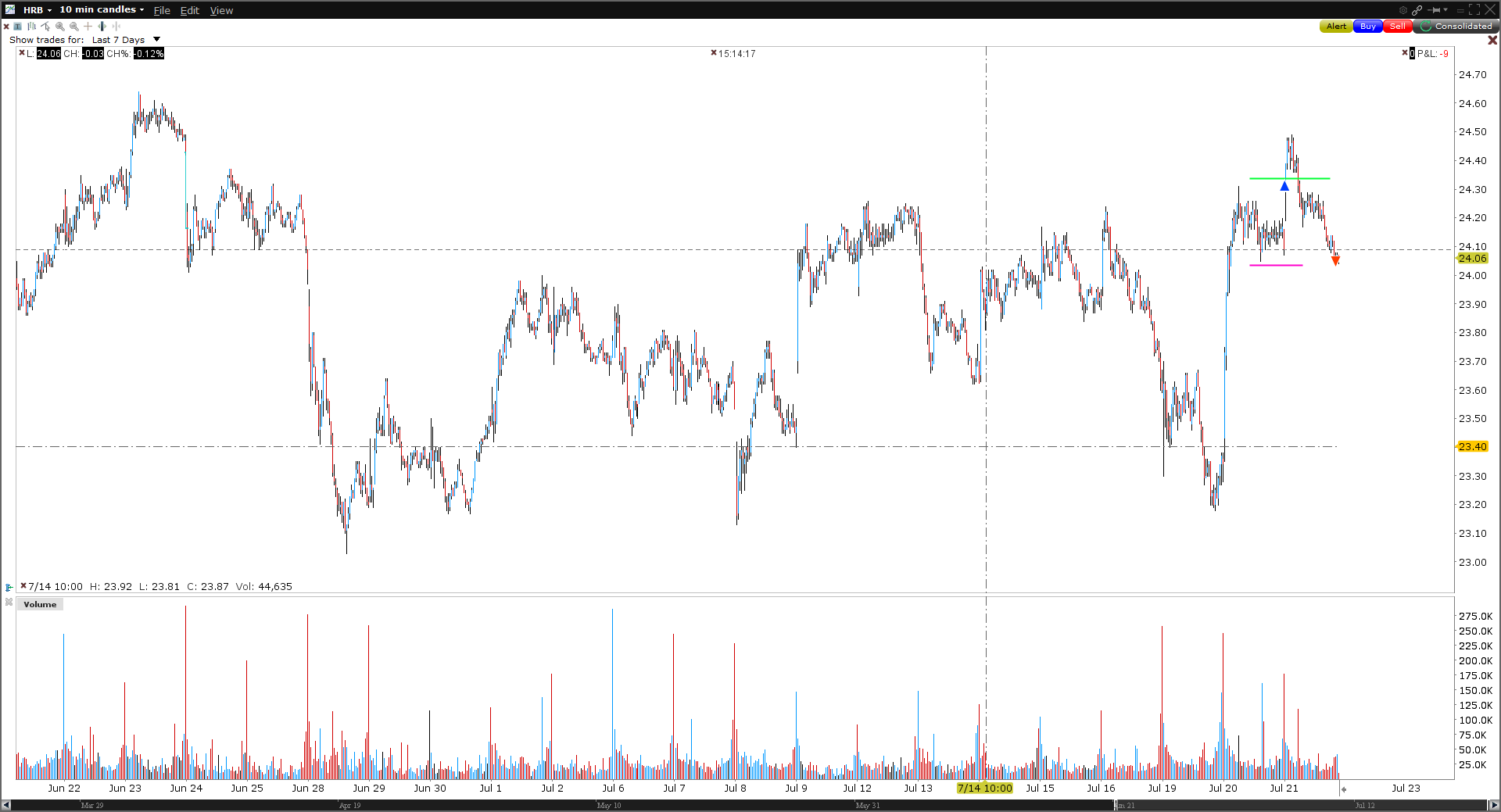1501x812 pixels.
Task: Activate the crosshair plus tool
Action: pyautogui.click(x=88, y=27)
